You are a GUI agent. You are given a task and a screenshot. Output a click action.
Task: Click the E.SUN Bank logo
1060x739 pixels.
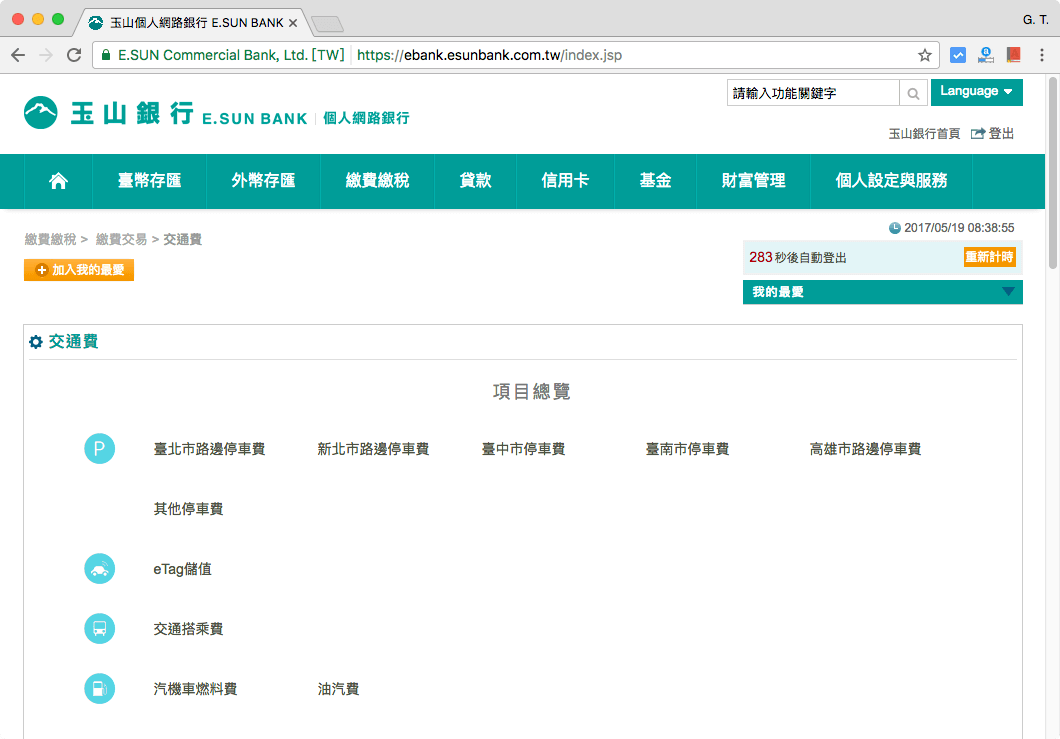click(166, 113)
